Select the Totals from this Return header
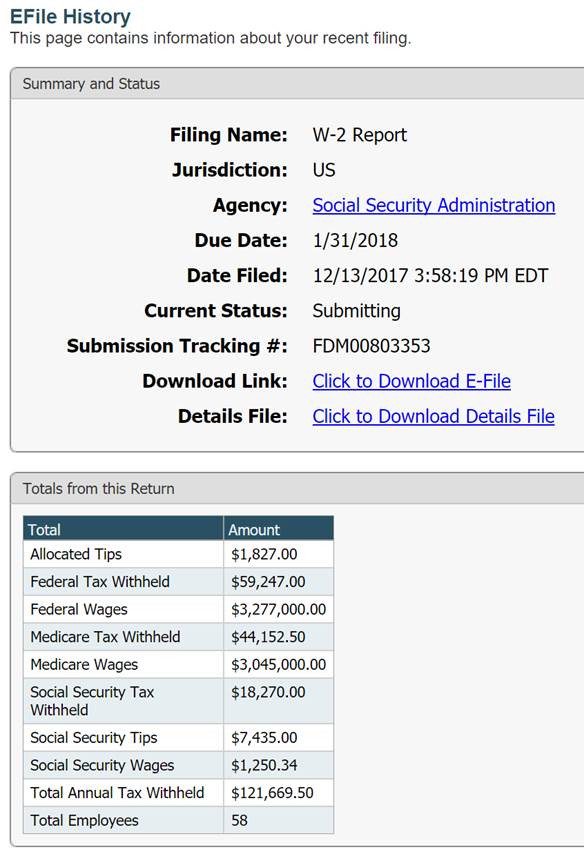 (297, 489)
